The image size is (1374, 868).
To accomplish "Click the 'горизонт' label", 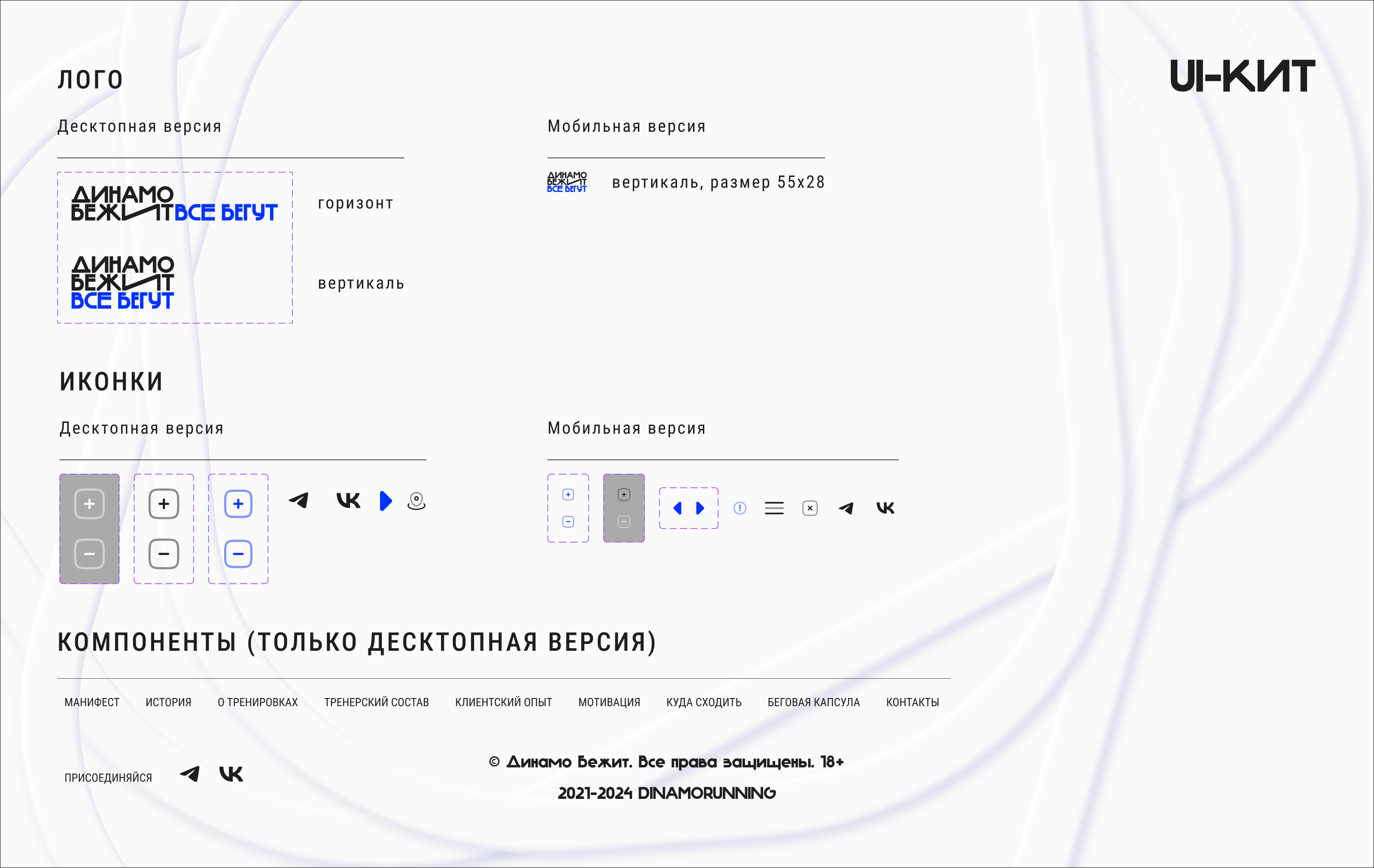I will point(356,203).
